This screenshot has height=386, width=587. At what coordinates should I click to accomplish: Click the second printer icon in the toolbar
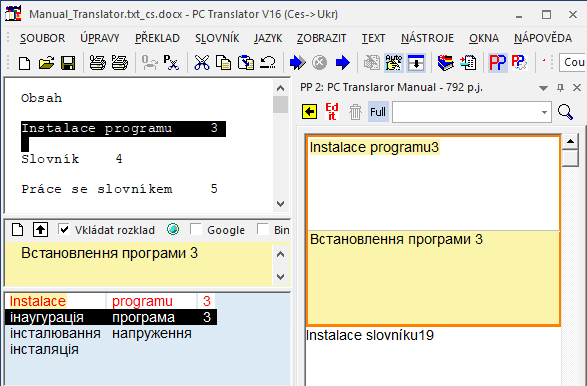tap(120, 63)
